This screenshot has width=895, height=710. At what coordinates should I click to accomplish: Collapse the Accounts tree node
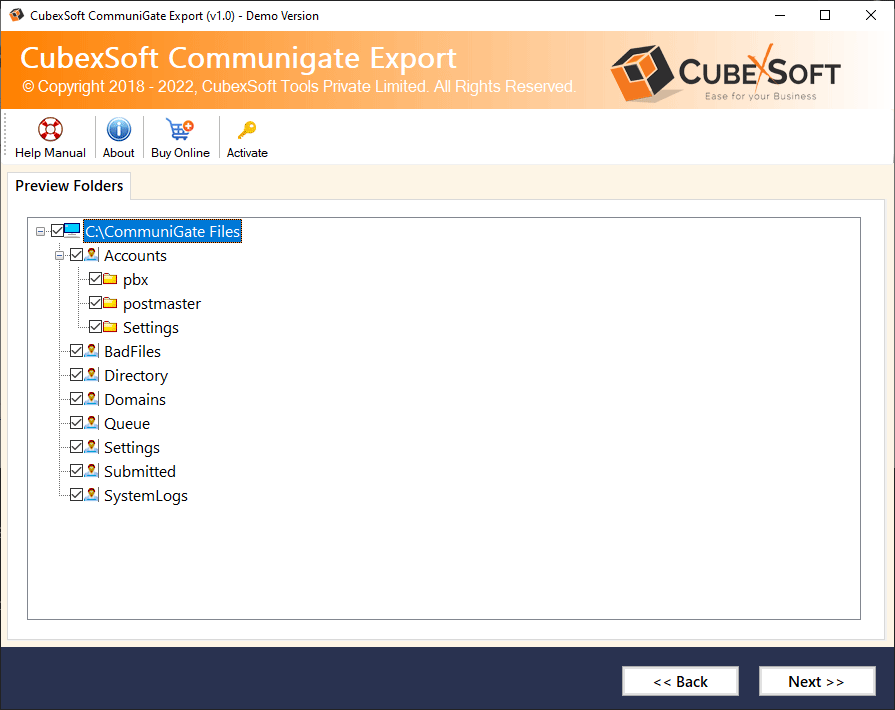pyautogui.click(x=59, y=255)
